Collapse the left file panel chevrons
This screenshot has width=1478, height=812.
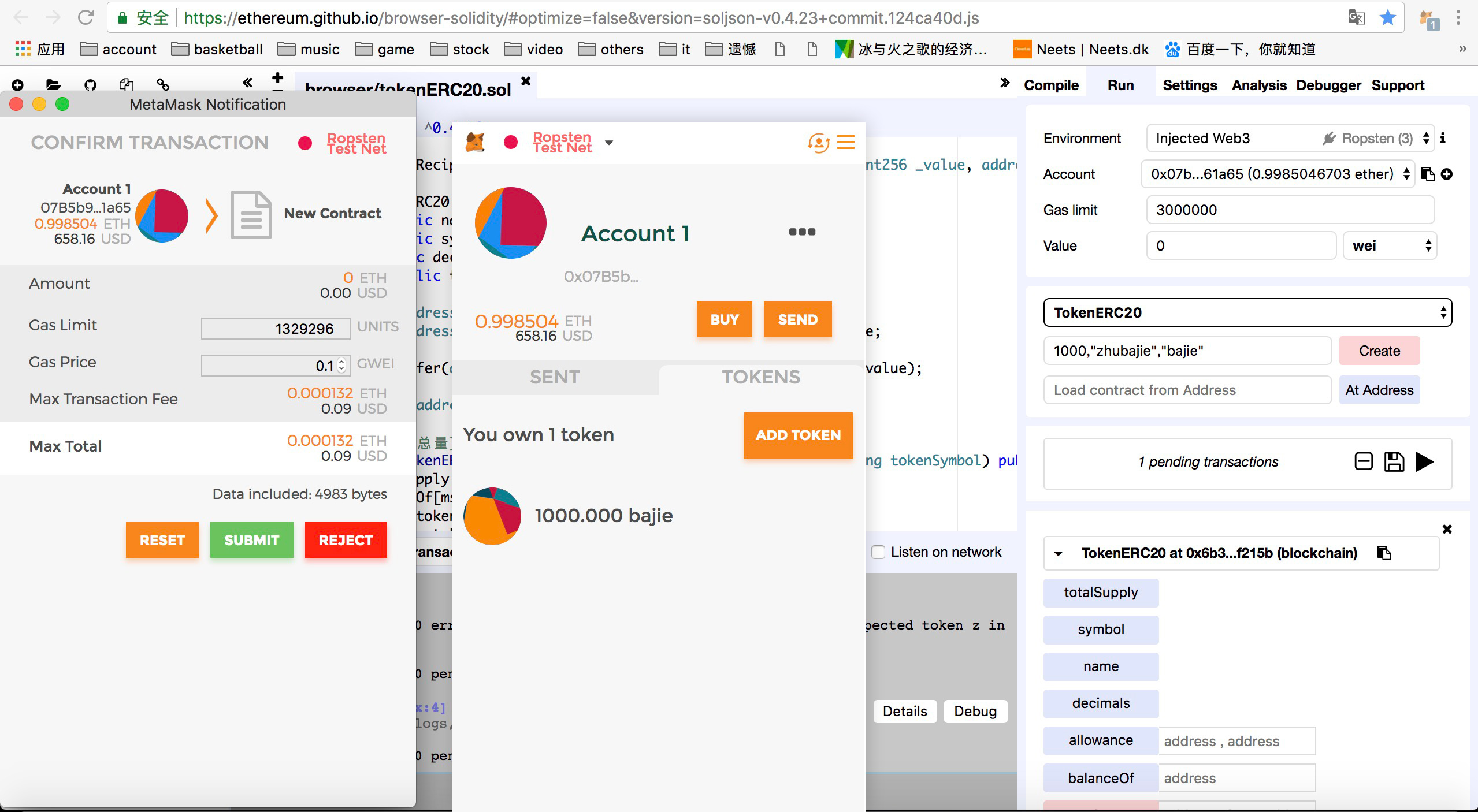click(247, 83)
